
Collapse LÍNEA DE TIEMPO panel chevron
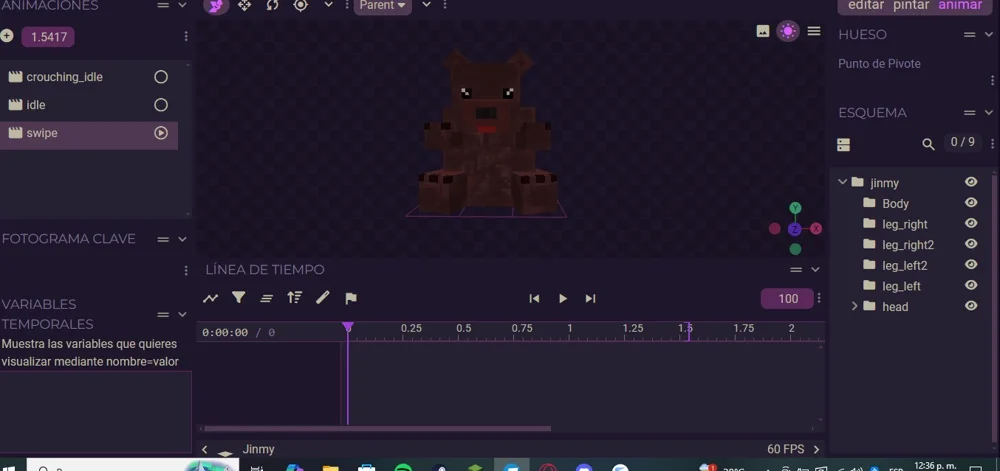[x=815, y=270]
